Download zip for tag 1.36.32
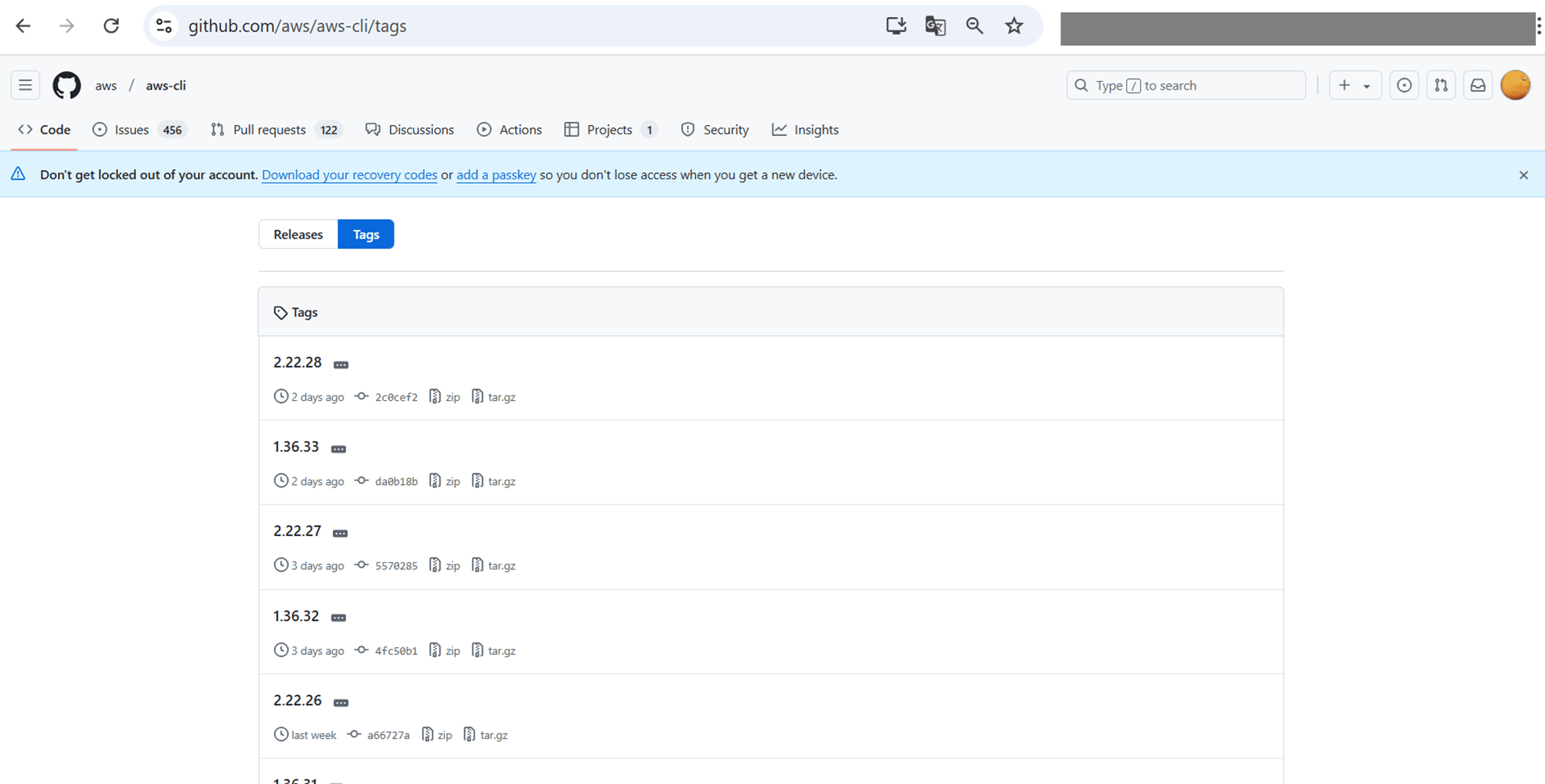The height and width of the screenshot is (784, 1545). click(x=445, y=650)
